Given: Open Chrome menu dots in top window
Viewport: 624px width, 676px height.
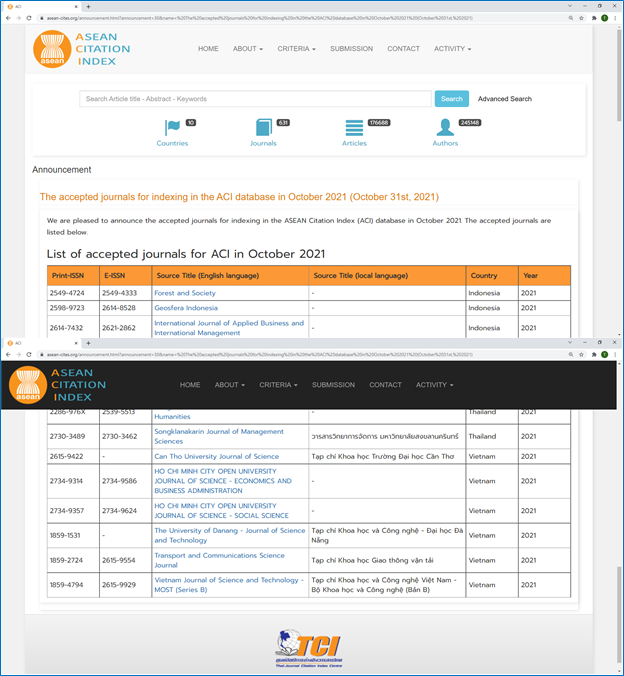Looking at the screenshot, I should (615, 18).
